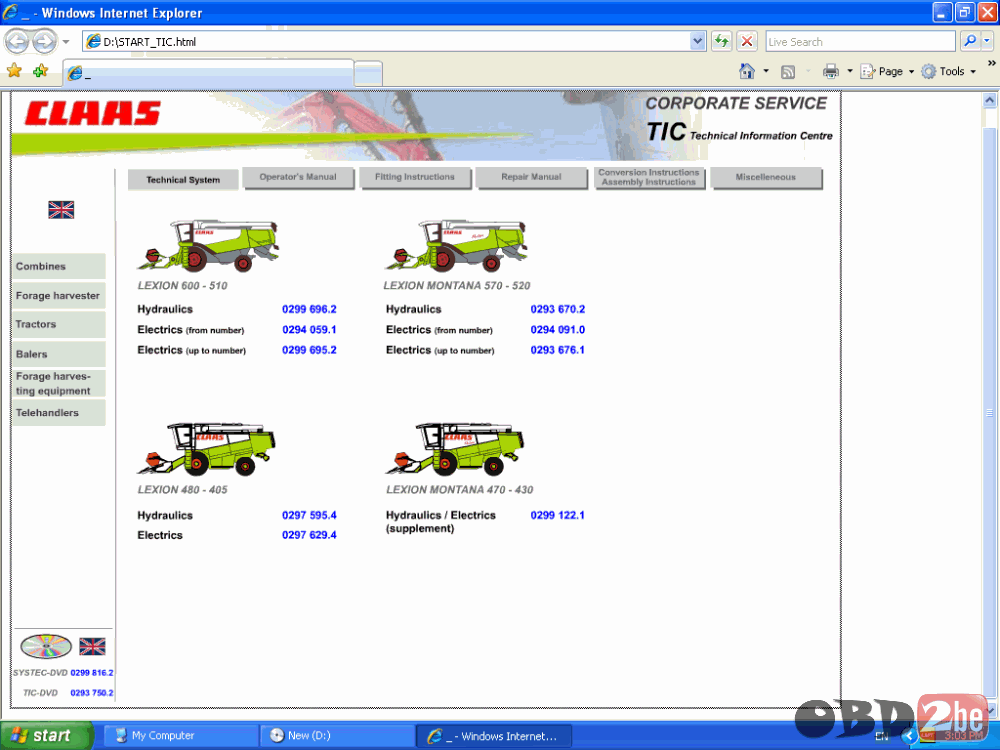Select Telehandlers in the sidebar
The image size is (1000, 750).
[59, 413]
